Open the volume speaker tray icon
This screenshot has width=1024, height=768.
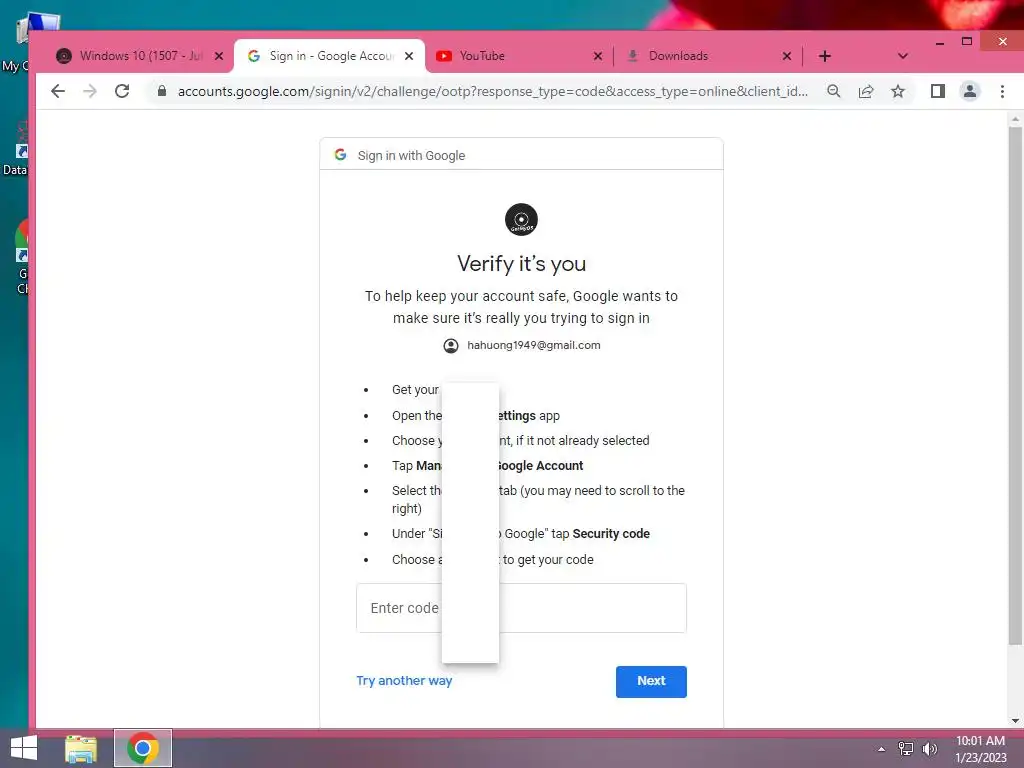pyautogui.click(x=929, y=749)
